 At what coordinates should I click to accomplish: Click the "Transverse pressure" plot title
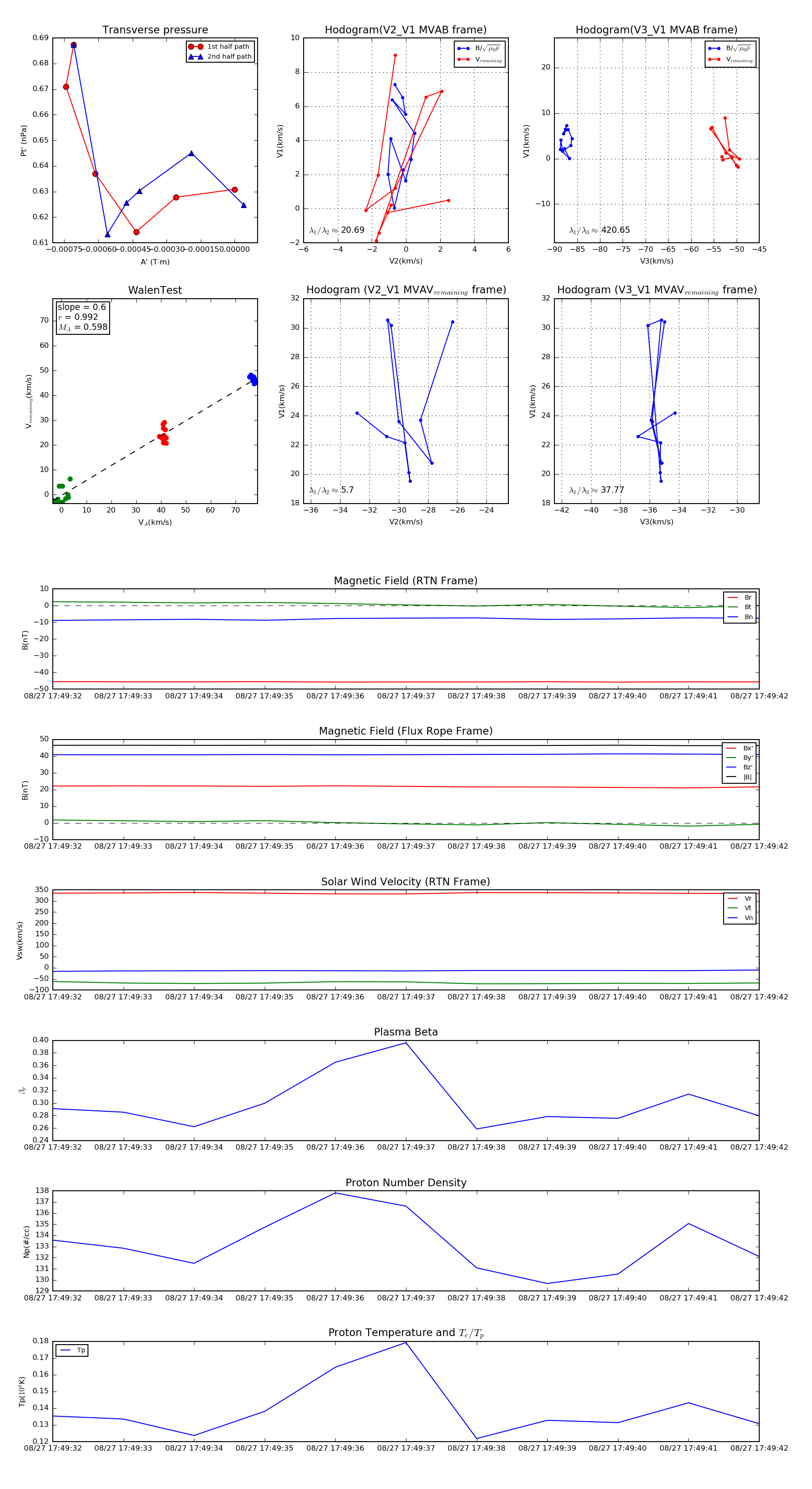[x=155, y=30]
